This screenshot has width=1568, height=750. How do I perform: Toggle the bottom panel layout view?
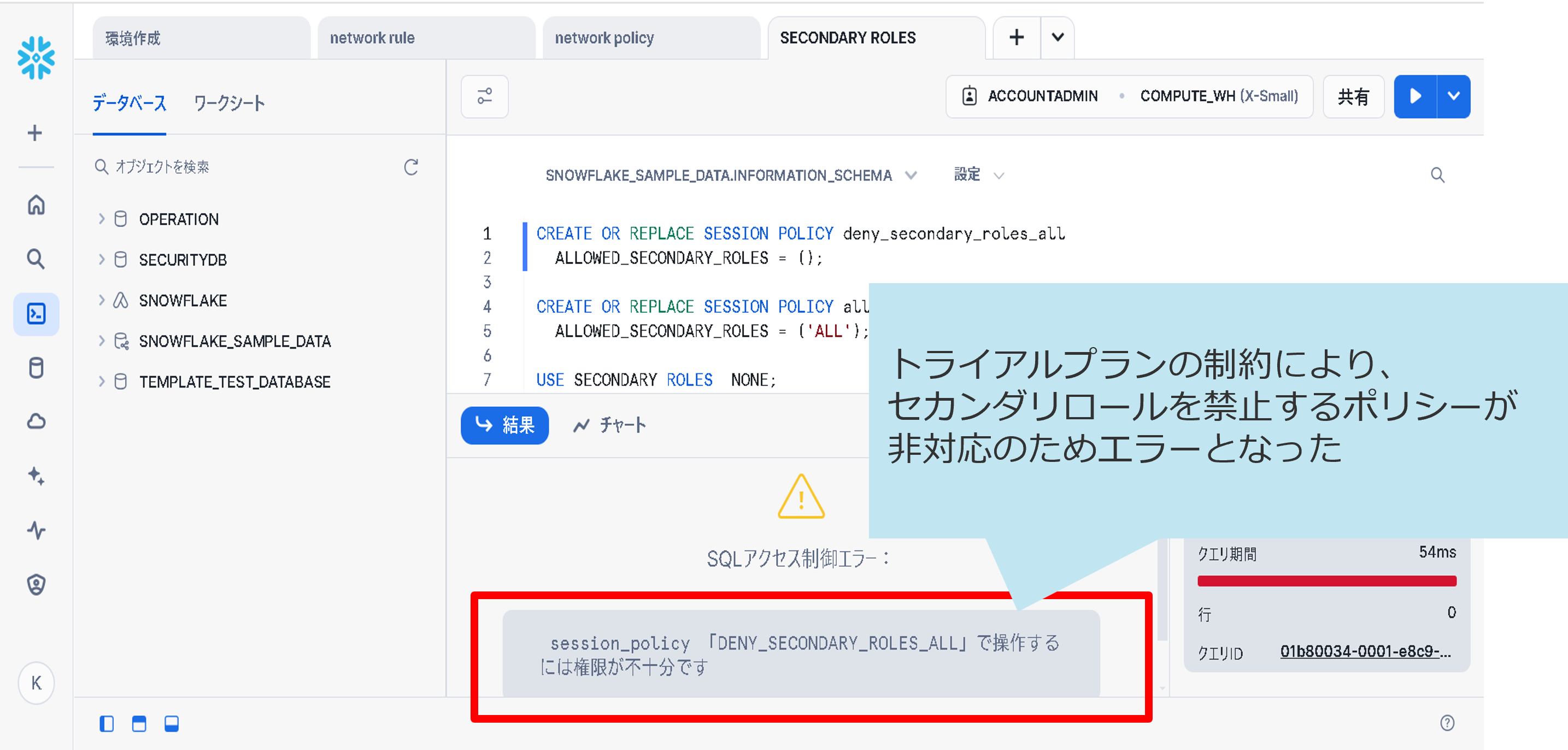coord(171,724)
